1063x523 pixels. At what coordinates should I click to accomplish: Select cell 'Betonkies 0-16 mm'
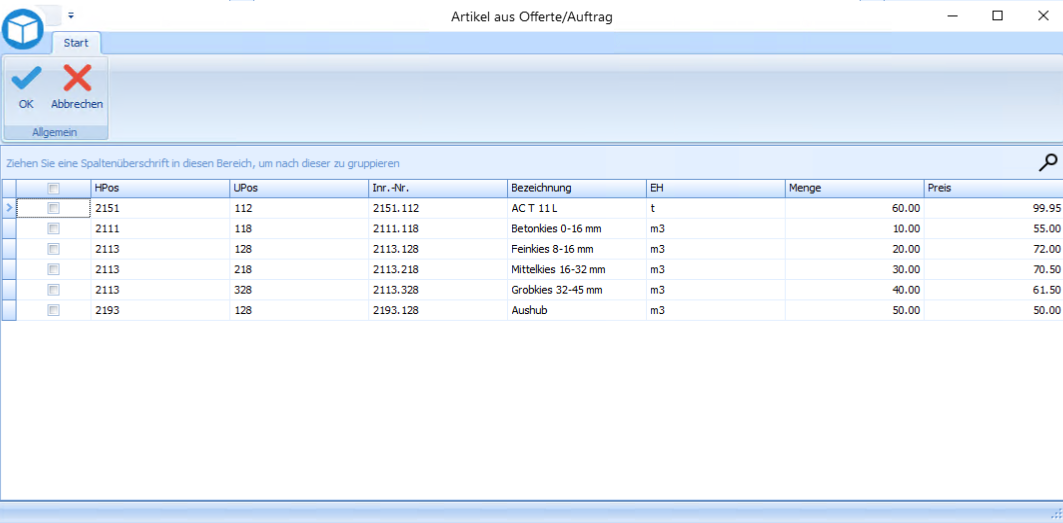pos(577,229)
